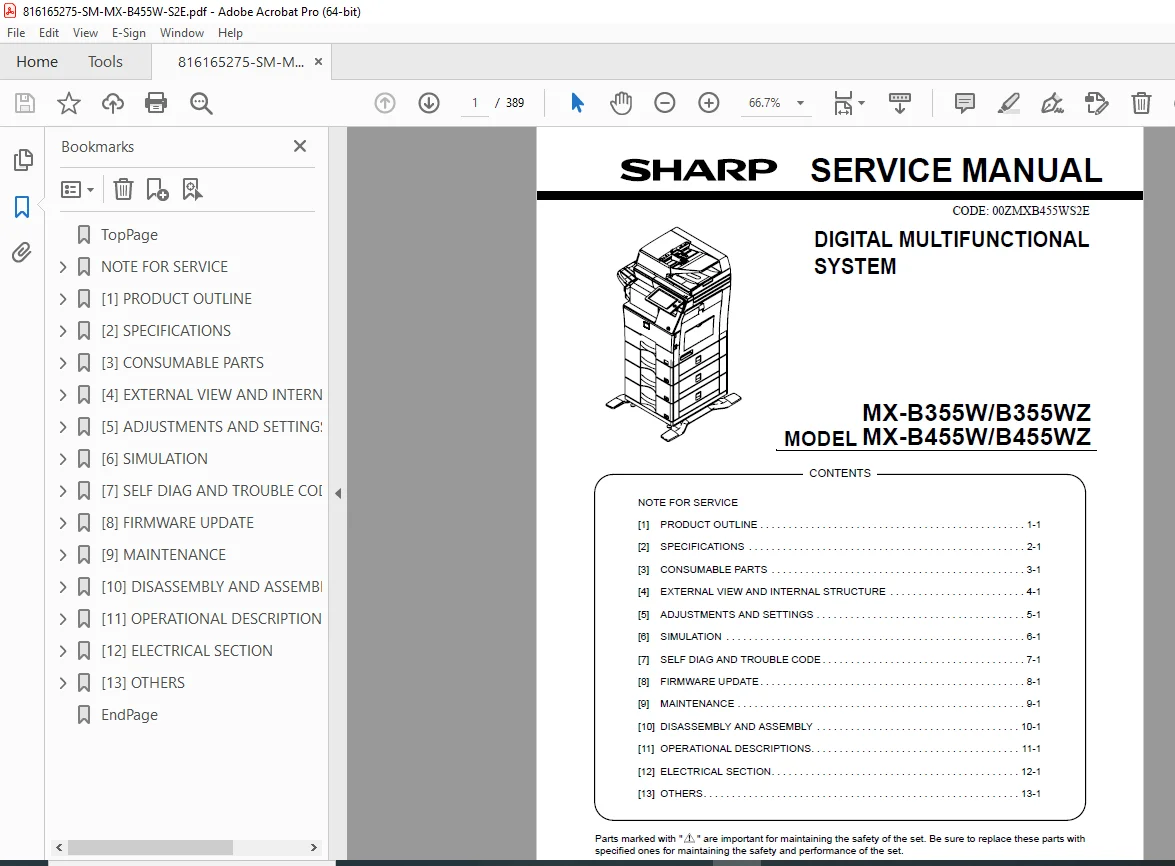Open the E-Sign menu
1175x866 pixels.
129,33
